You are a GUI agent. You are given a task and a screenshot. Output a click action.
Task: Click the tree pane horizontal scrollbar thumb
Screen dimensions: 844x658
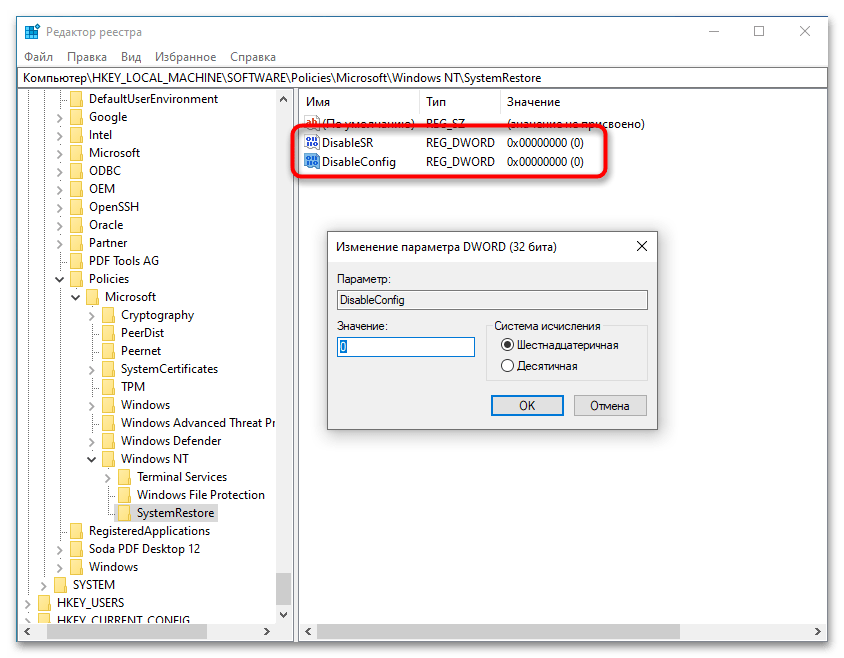pos(127,631)
